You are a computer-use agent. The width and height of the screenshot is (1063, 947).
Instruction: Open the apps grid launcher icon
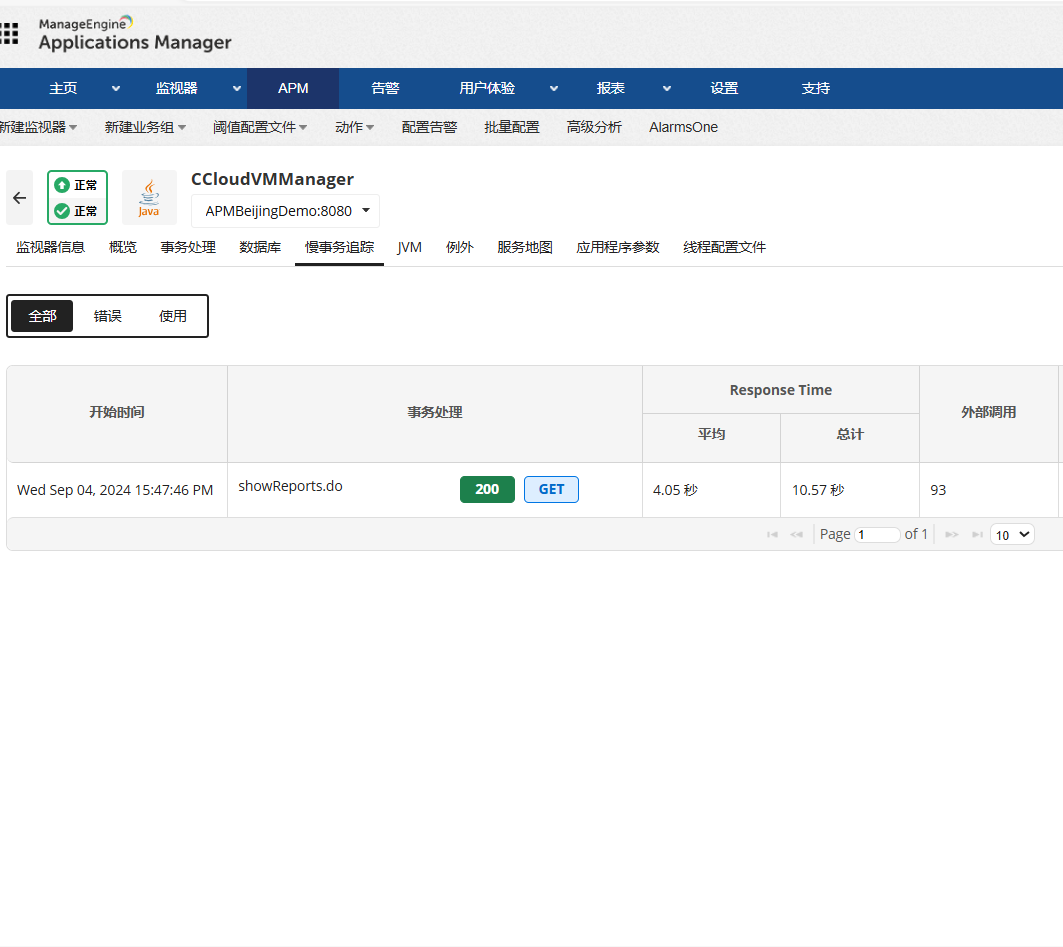tap(9, 33)
